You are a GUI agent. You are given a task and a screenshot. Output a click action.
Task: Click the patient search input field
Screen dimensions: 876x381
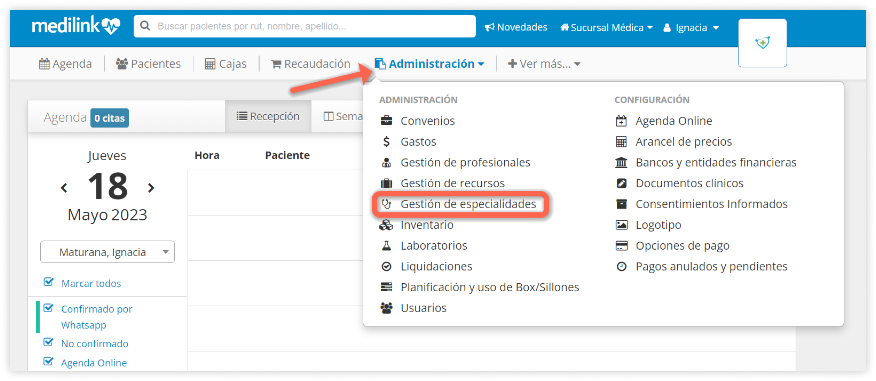304,26
